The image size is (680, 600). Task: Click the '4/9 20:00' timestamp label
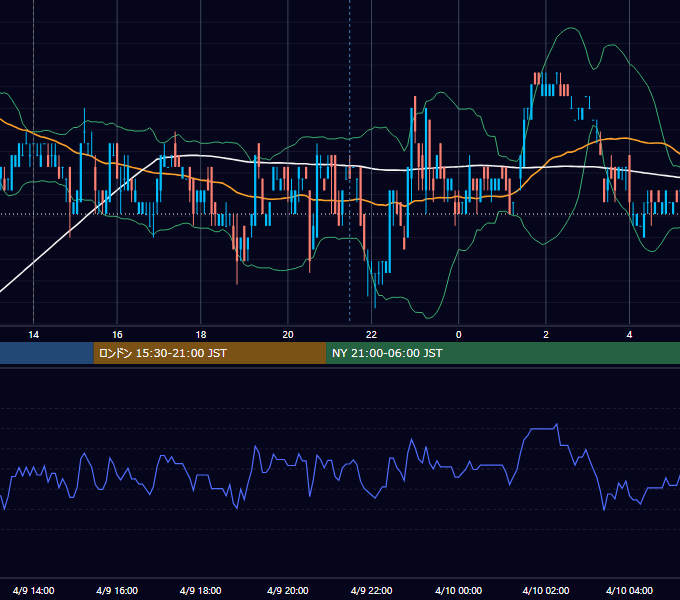[x=288, y=590]
